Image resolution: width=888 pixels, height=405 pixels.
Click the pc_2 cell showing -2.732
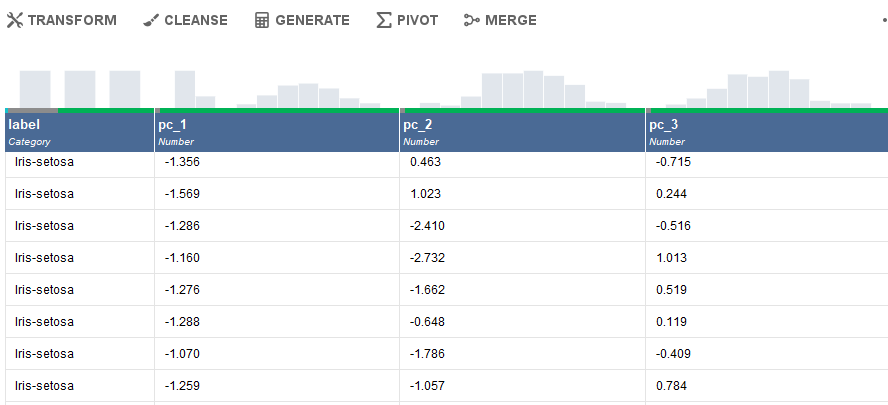(x=428, y=258)
